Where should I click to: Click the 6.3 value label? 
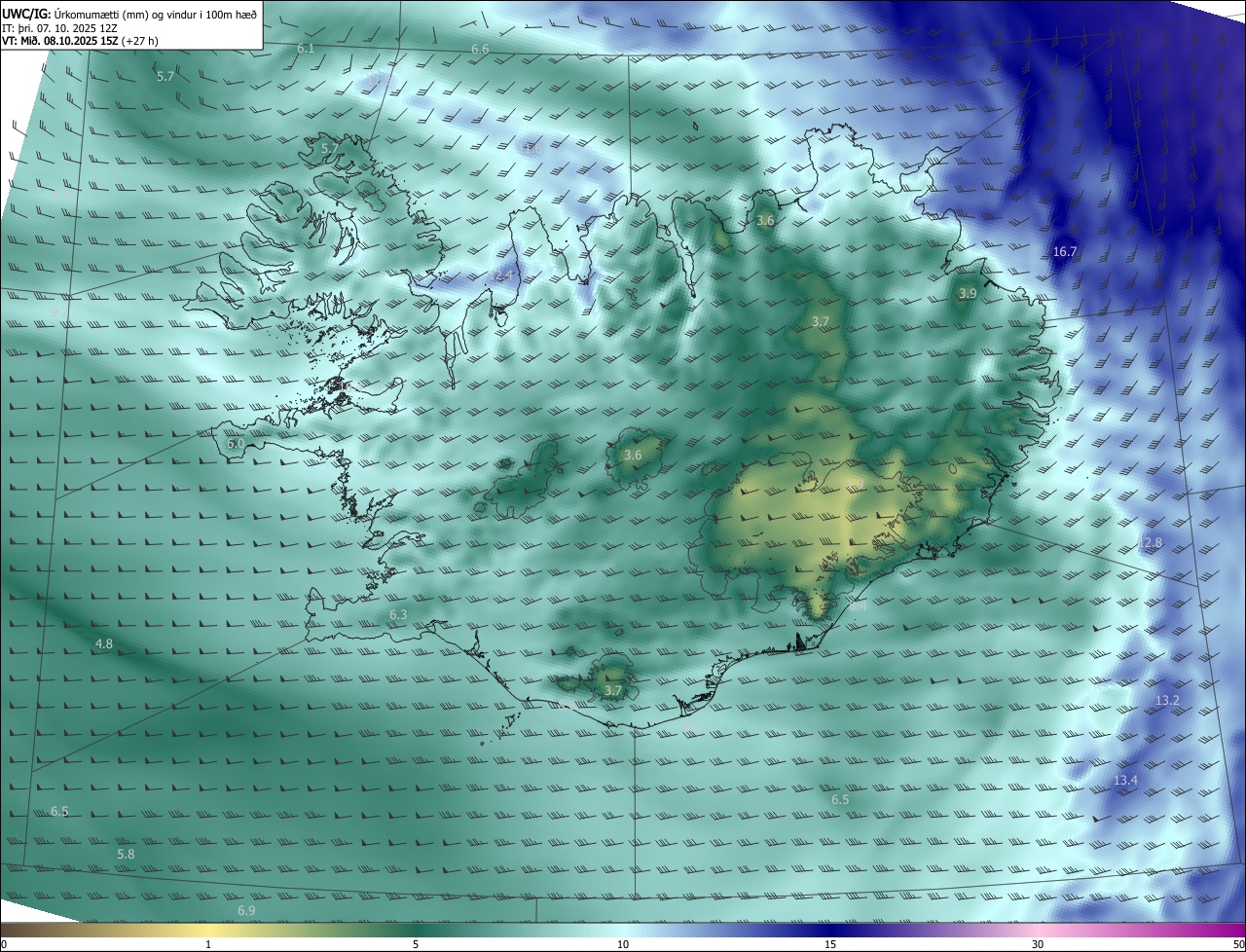pos(398,615)
